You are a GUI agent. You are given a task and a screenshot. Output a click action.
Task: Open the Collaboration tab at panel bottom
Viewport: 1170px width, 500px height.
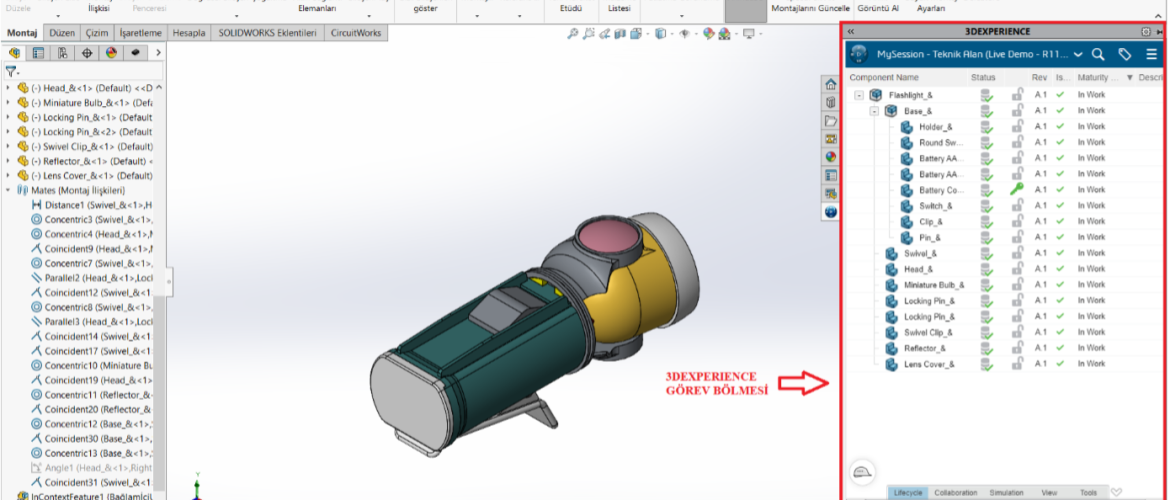coord(955,492)
